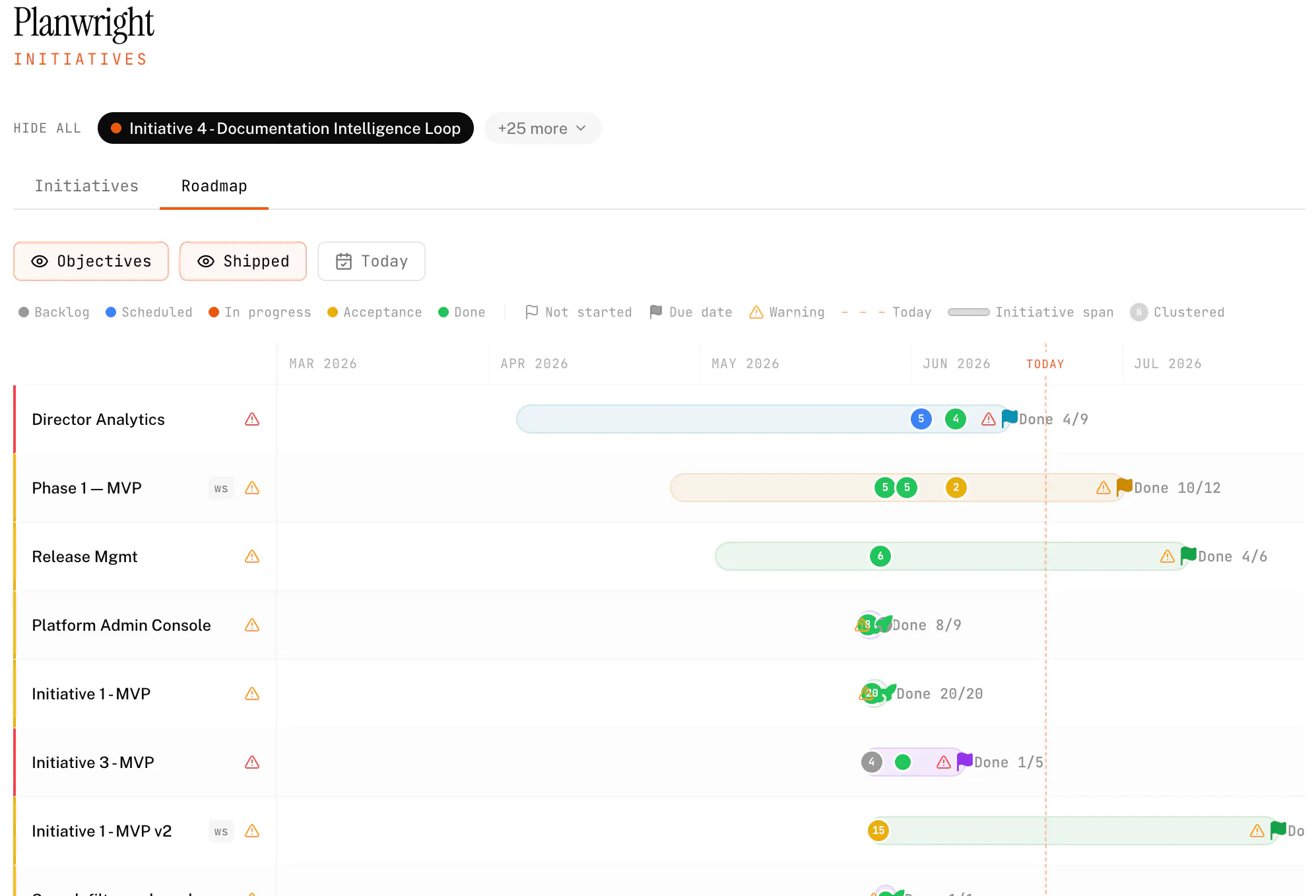Open Director Analytics row
This screenshot has height=896, width=1316.
pyautogui.click(x=98, y=420)
